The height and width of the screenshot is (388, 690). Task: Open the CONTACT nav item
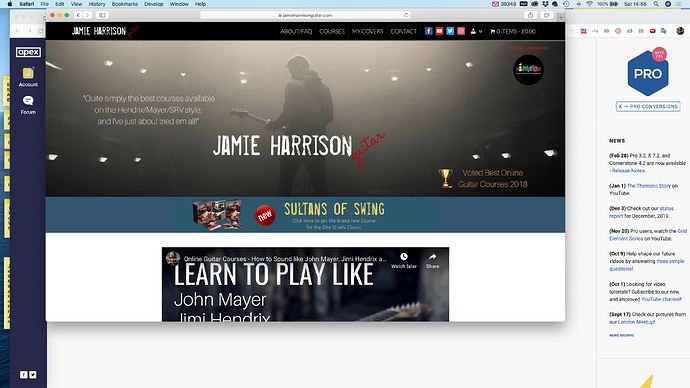point(404,31)
